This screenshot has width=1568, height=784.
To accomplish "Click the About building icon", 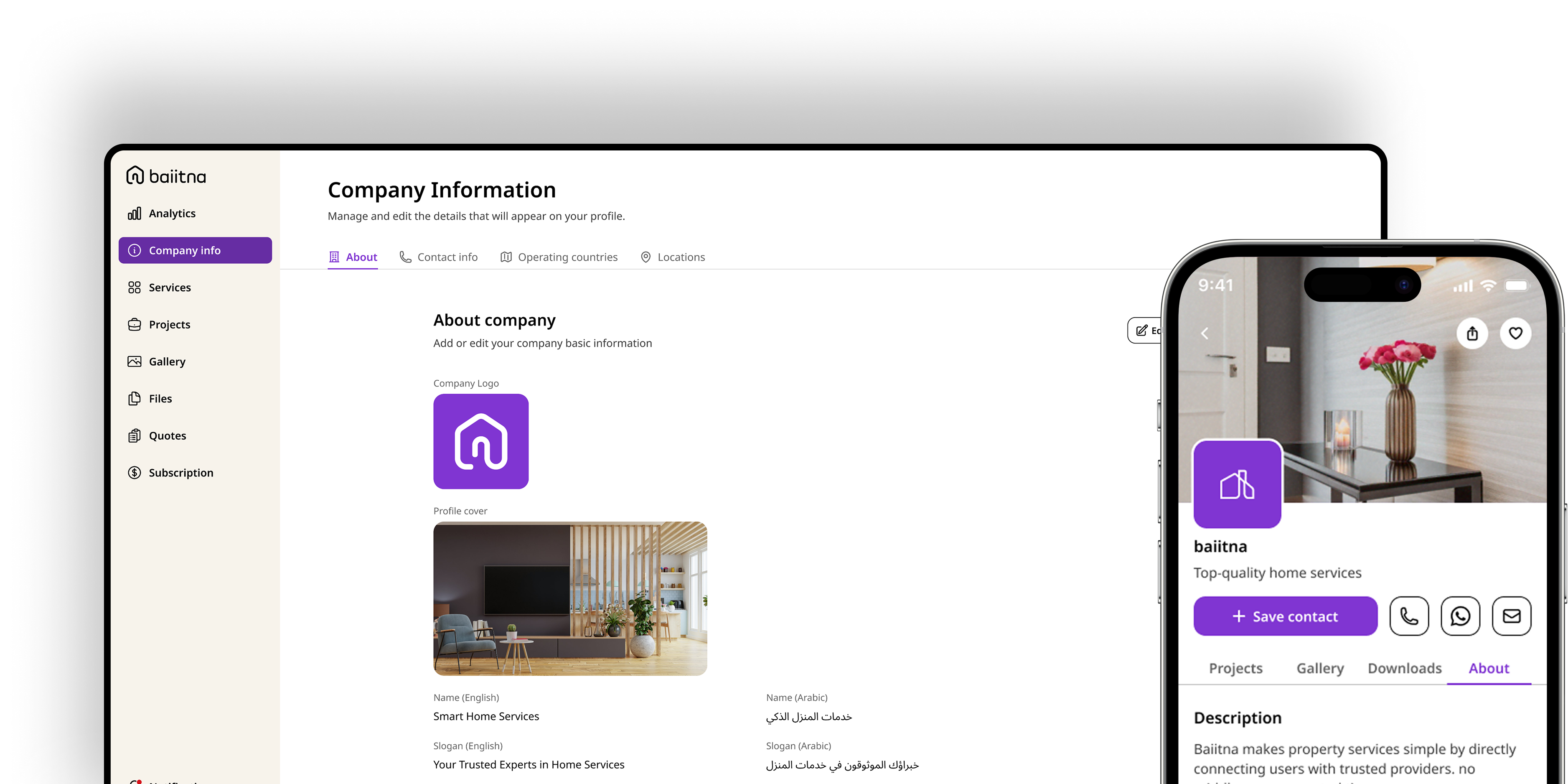I will [334, 257].
